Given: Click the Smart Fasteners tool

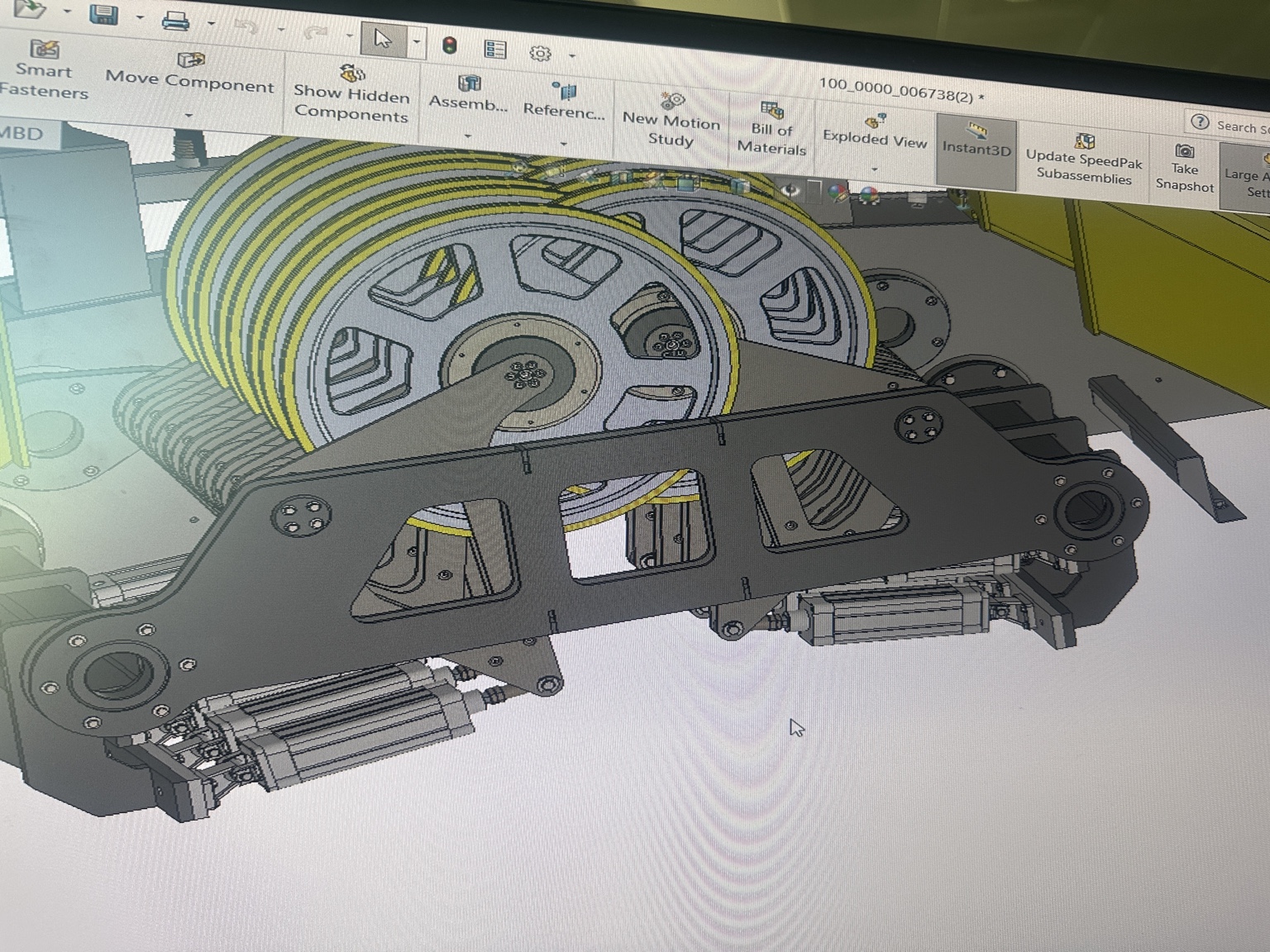Looking at the screenshot, I should 43,70.
